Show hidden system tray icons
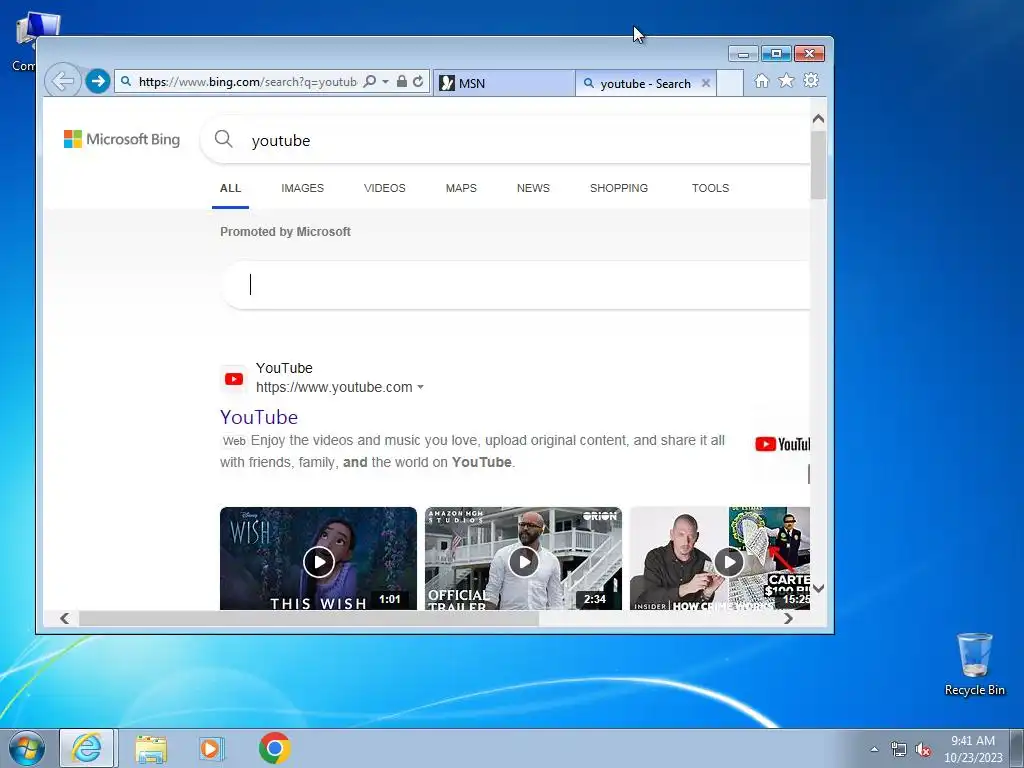This screenshot has height=768, width=1024. [874, 749]
